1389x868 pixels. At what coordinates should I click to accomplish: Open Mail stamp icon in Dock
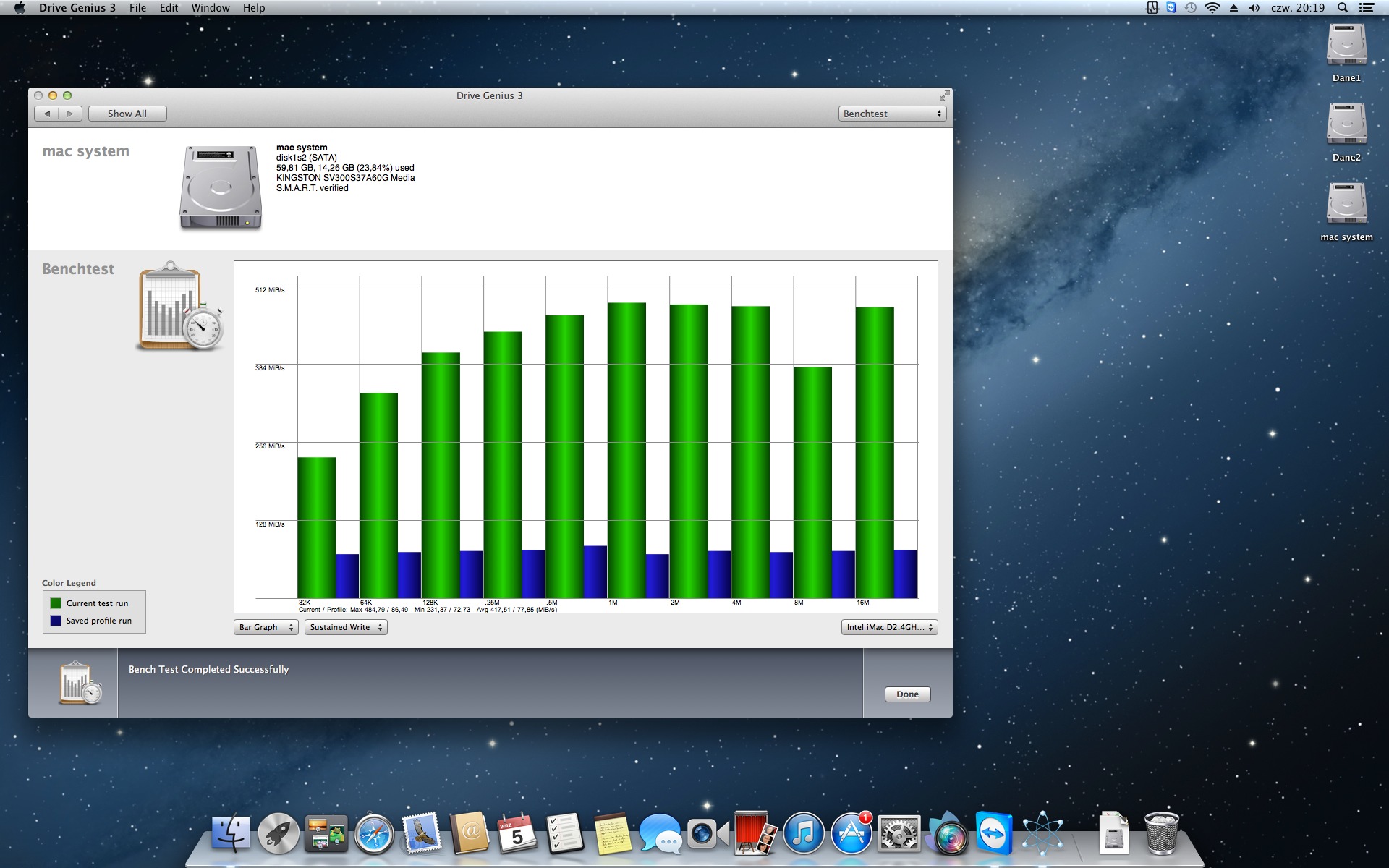[x=422, y=833]
